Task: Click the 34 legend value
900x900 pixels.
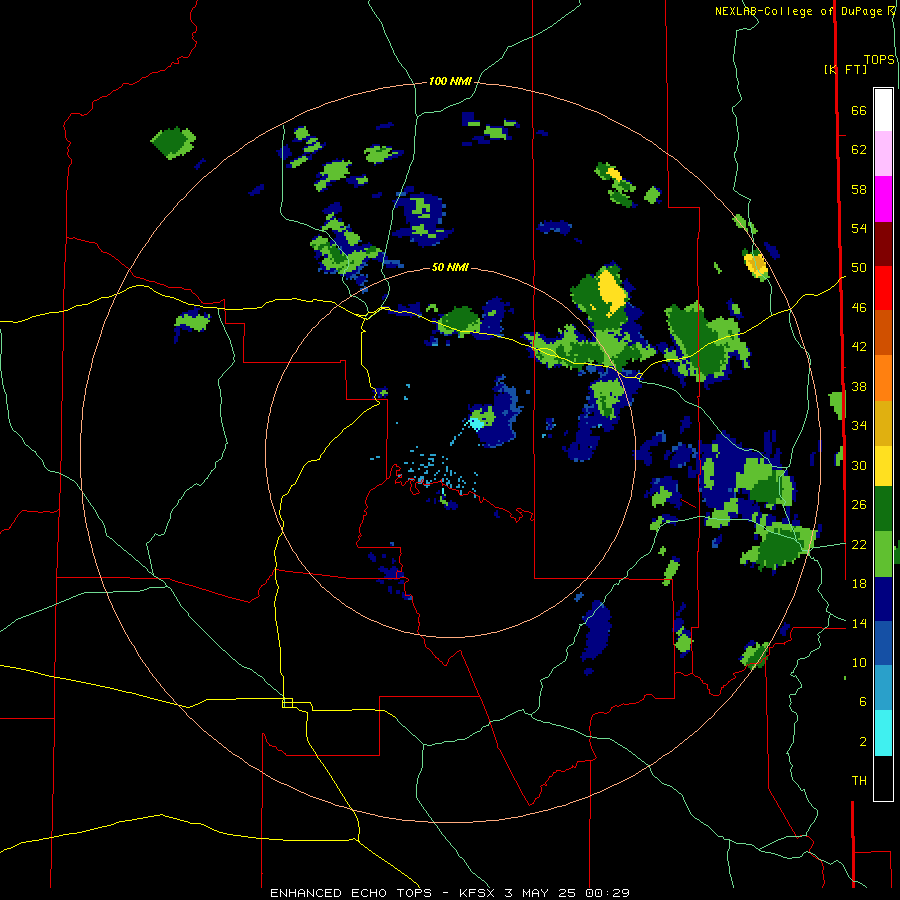Action: pyautogui.click(x=859, y=426)
